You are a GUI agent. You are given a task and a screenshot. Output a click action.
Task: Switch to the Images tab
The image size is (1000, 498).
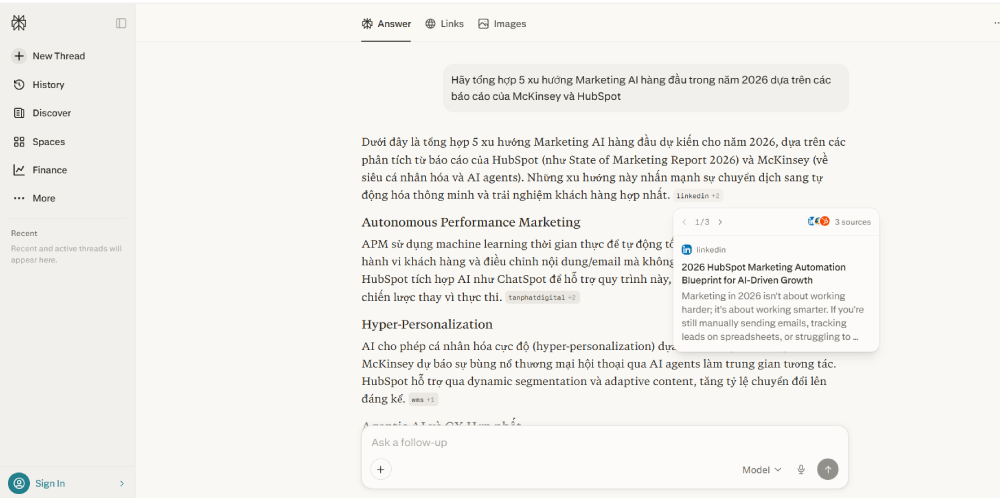[502, 24]
